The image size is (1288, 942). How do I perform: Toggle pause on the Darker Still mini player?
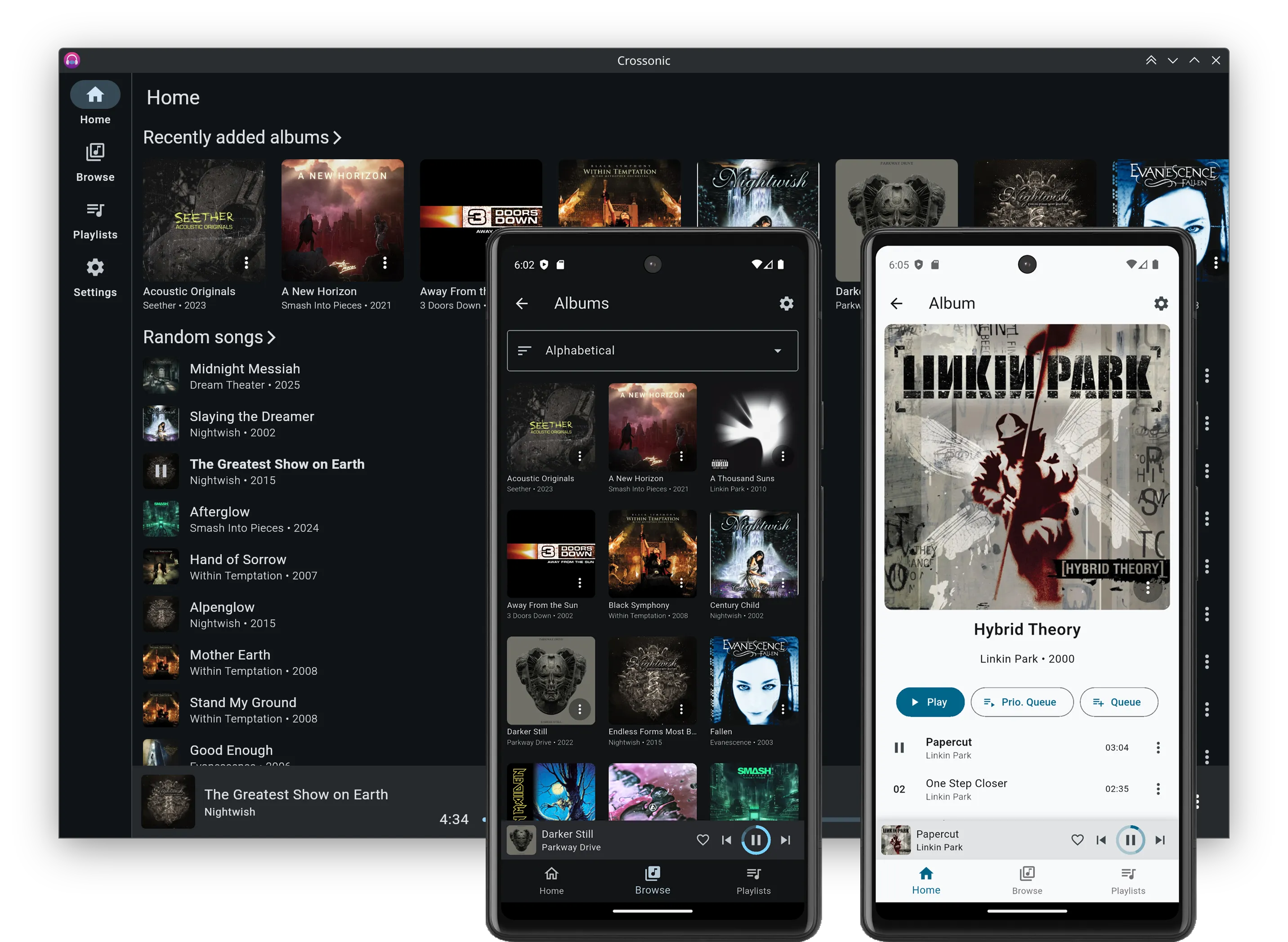(x=756, y=839)
